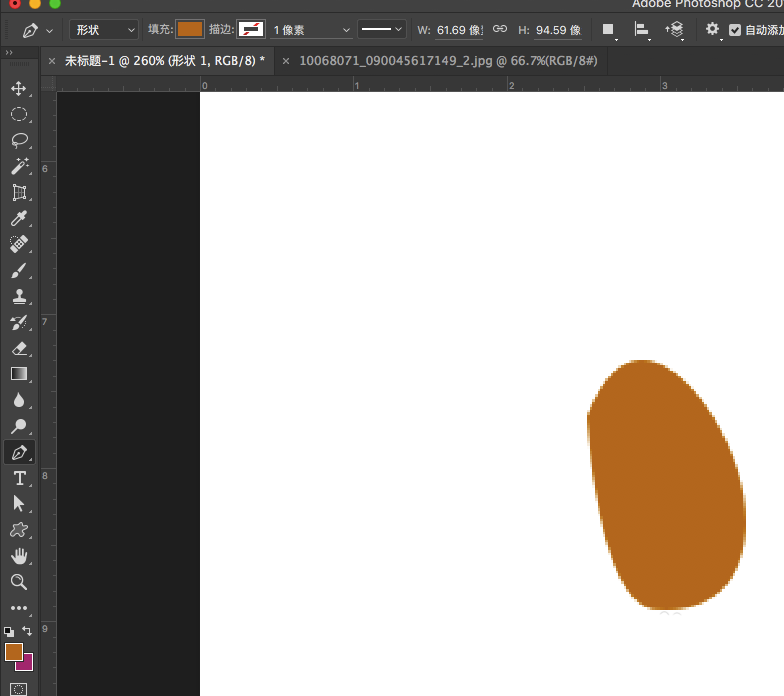Select the Horizontal Type tool
Screen dimensions: 784x696
19,478
